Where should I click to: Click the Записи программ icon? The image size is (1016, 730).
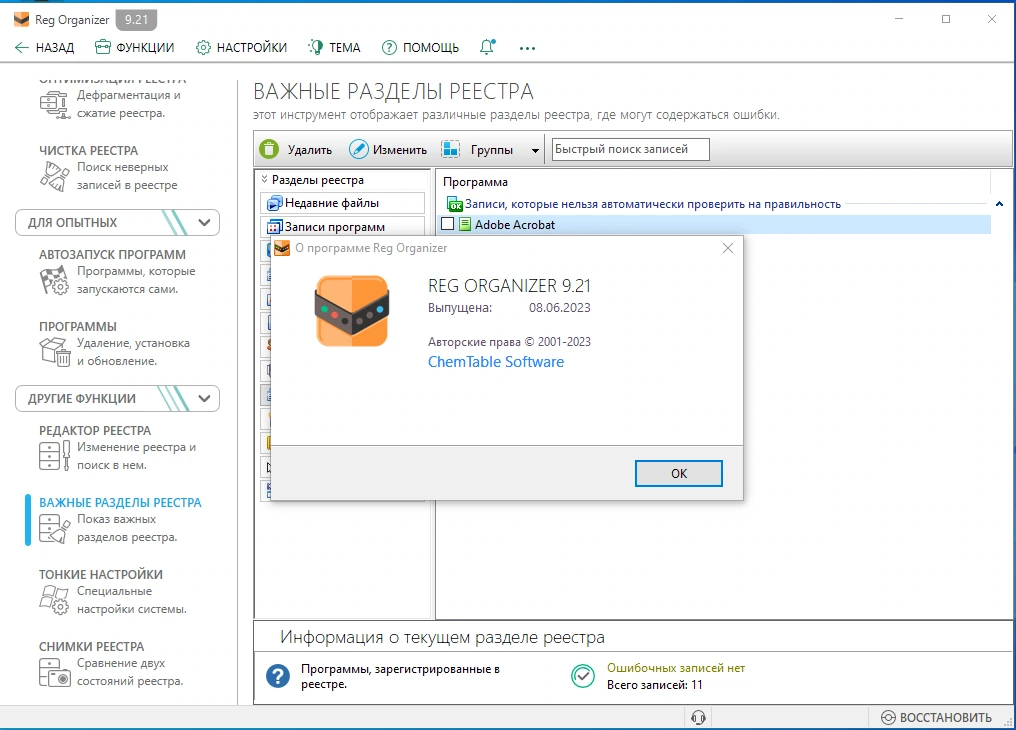click(x=275, y=227)
